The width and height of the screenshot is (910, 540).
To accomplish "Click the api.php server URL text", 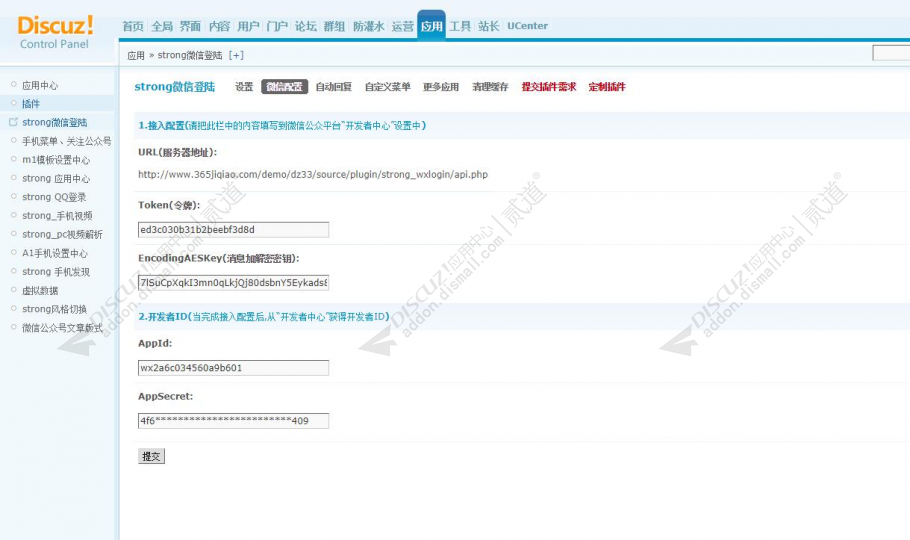I will [313, 174].
